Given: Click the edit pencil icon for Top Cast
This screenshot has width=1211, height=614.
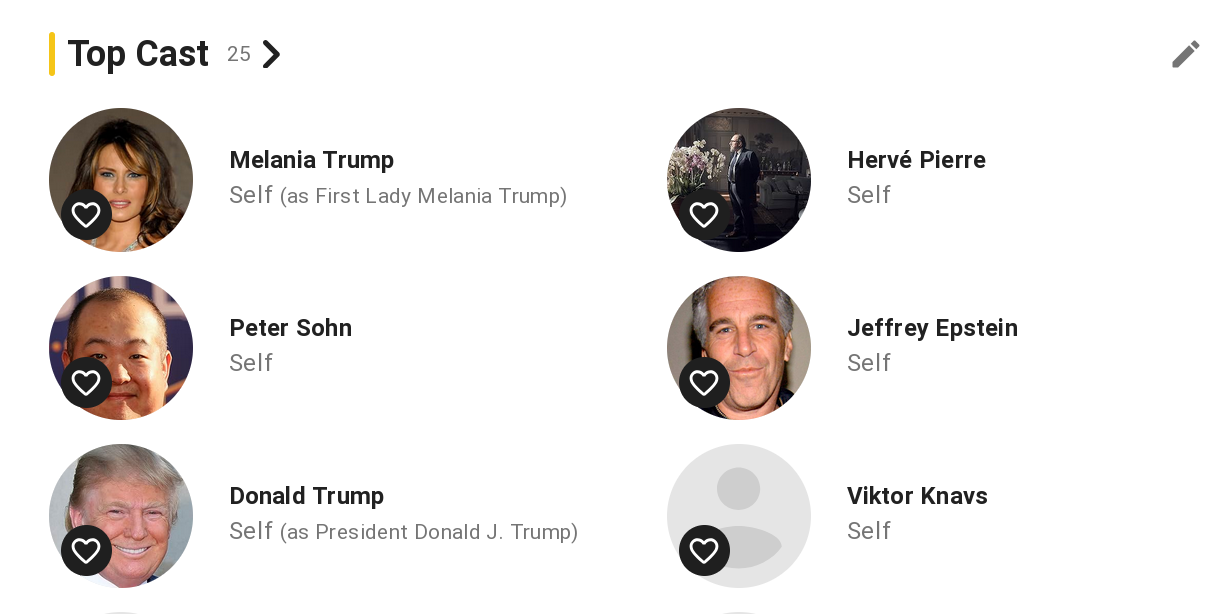Looking at the screenshot, I should coord(1185,54).
